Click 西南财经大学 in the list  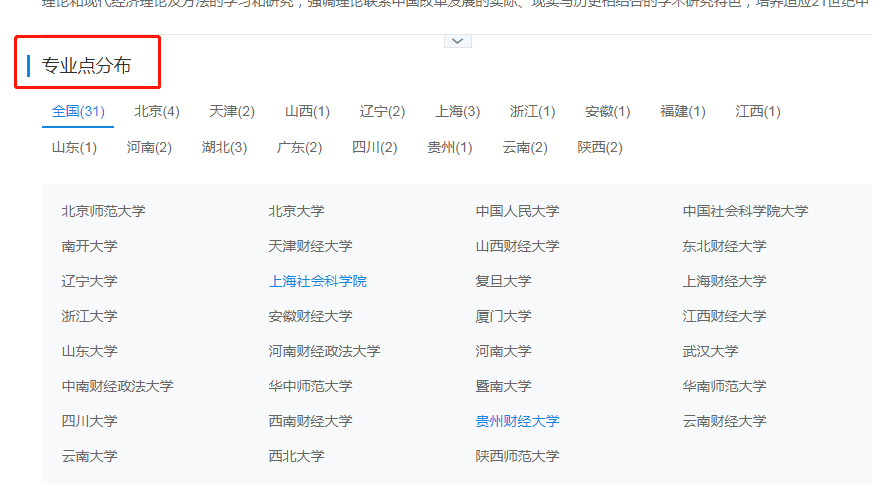(x=310, y=421)
